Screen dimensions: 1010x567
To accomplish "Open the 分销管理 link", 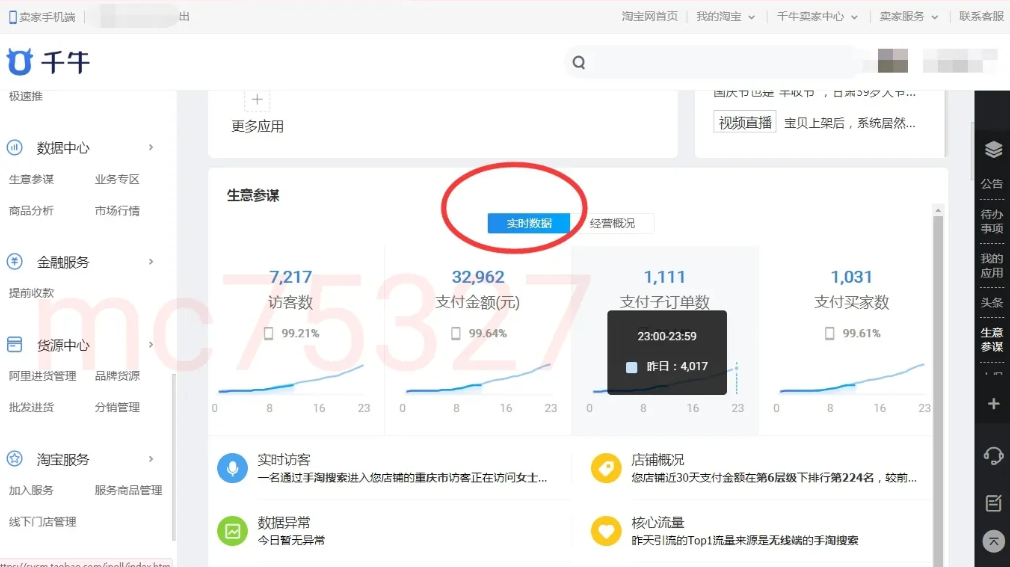I will pos(117,407).
